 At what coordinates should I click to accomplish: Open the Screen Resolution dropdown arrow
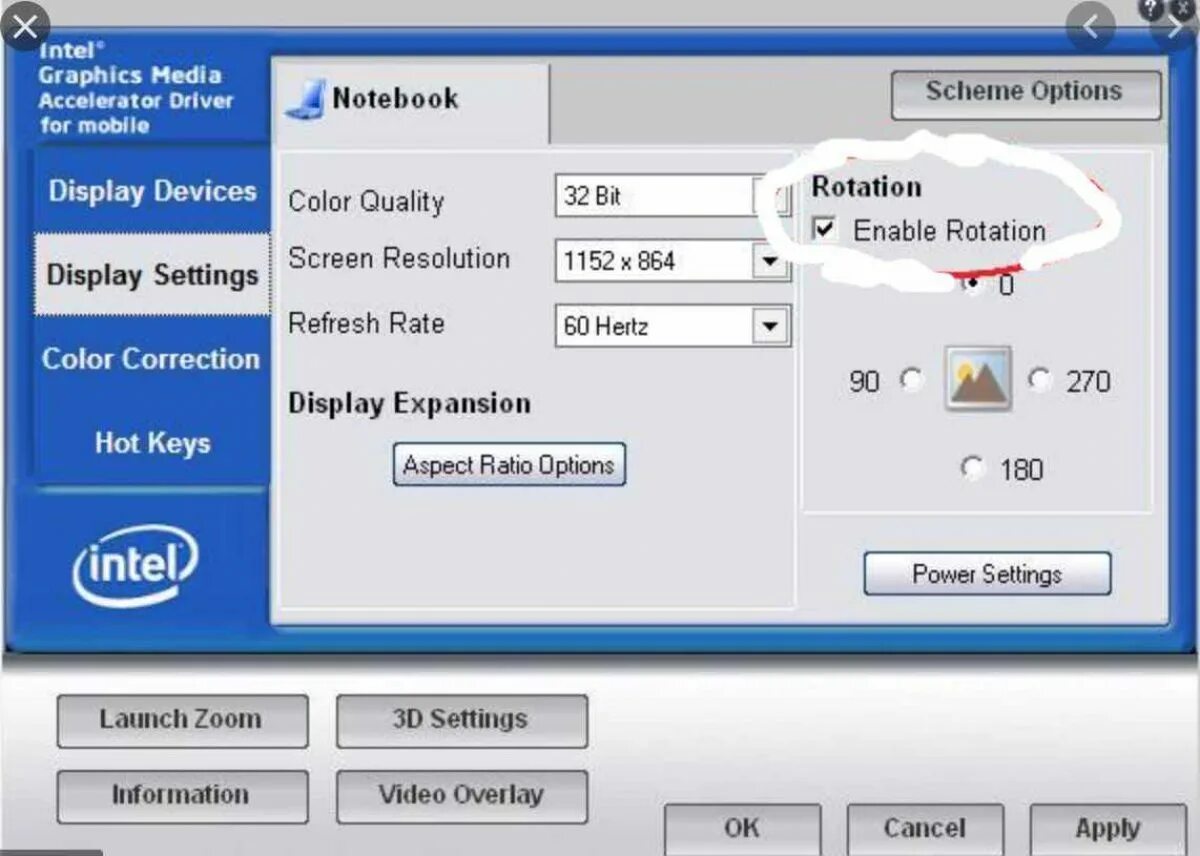pyautogui.click(x=769, y=261)
